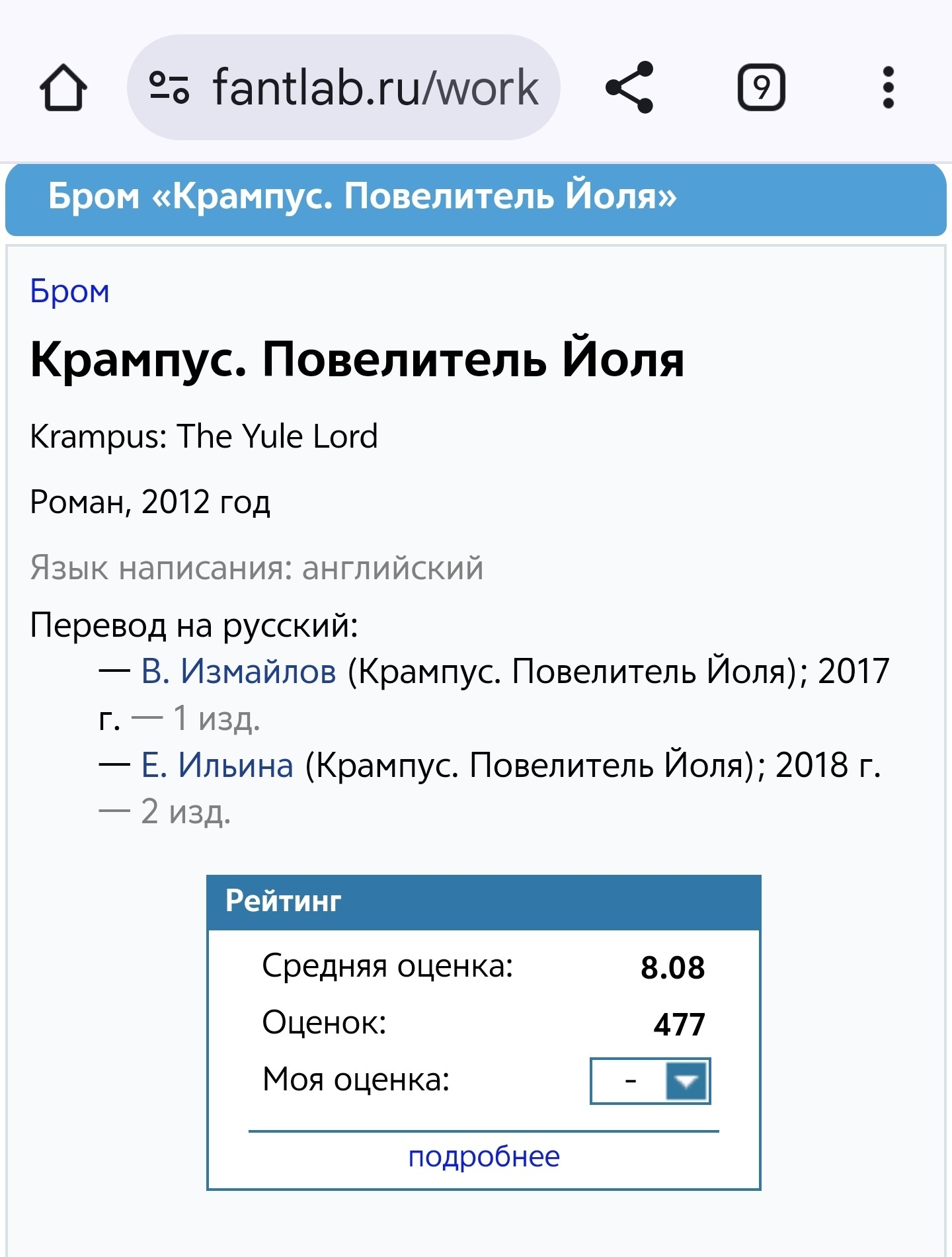Click подробнее link under the rating
This screenshot has width=952, height=1257.
tap(484, 1157)
